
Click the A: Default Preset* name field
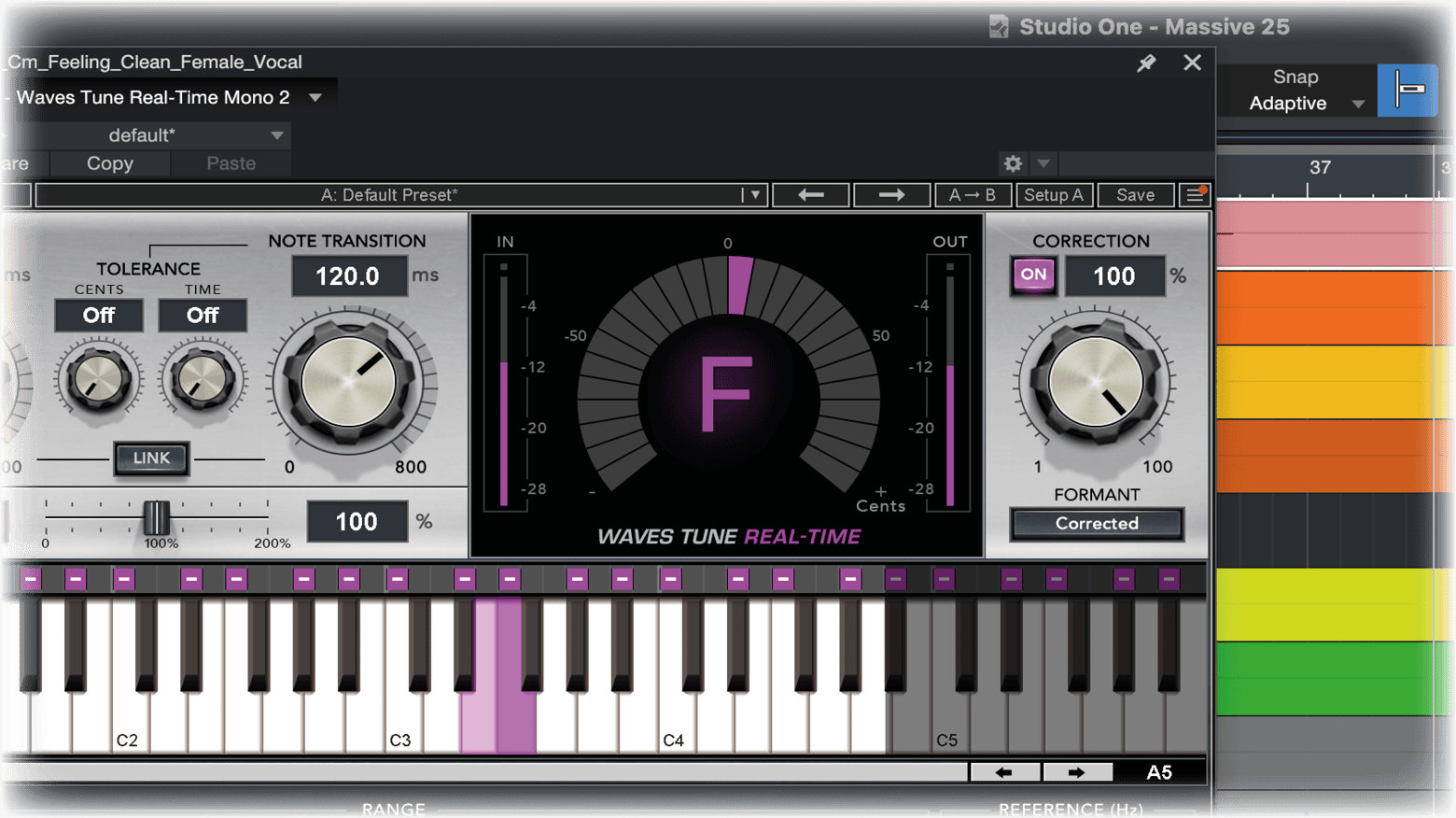point(388,195)
